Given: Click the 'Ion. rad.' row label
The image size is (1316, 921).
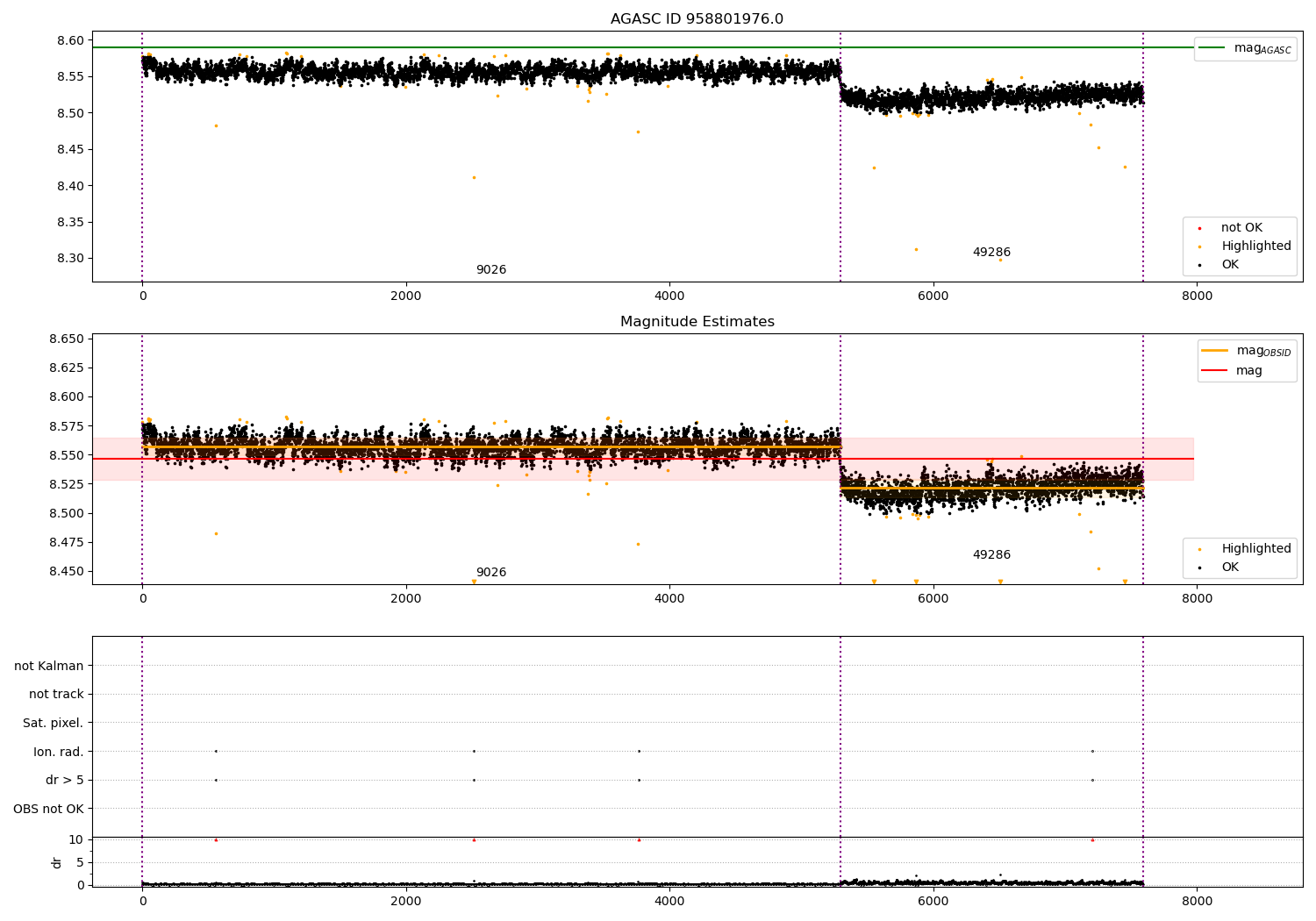Looking at the screenshot, I should (x=59, y=752).
